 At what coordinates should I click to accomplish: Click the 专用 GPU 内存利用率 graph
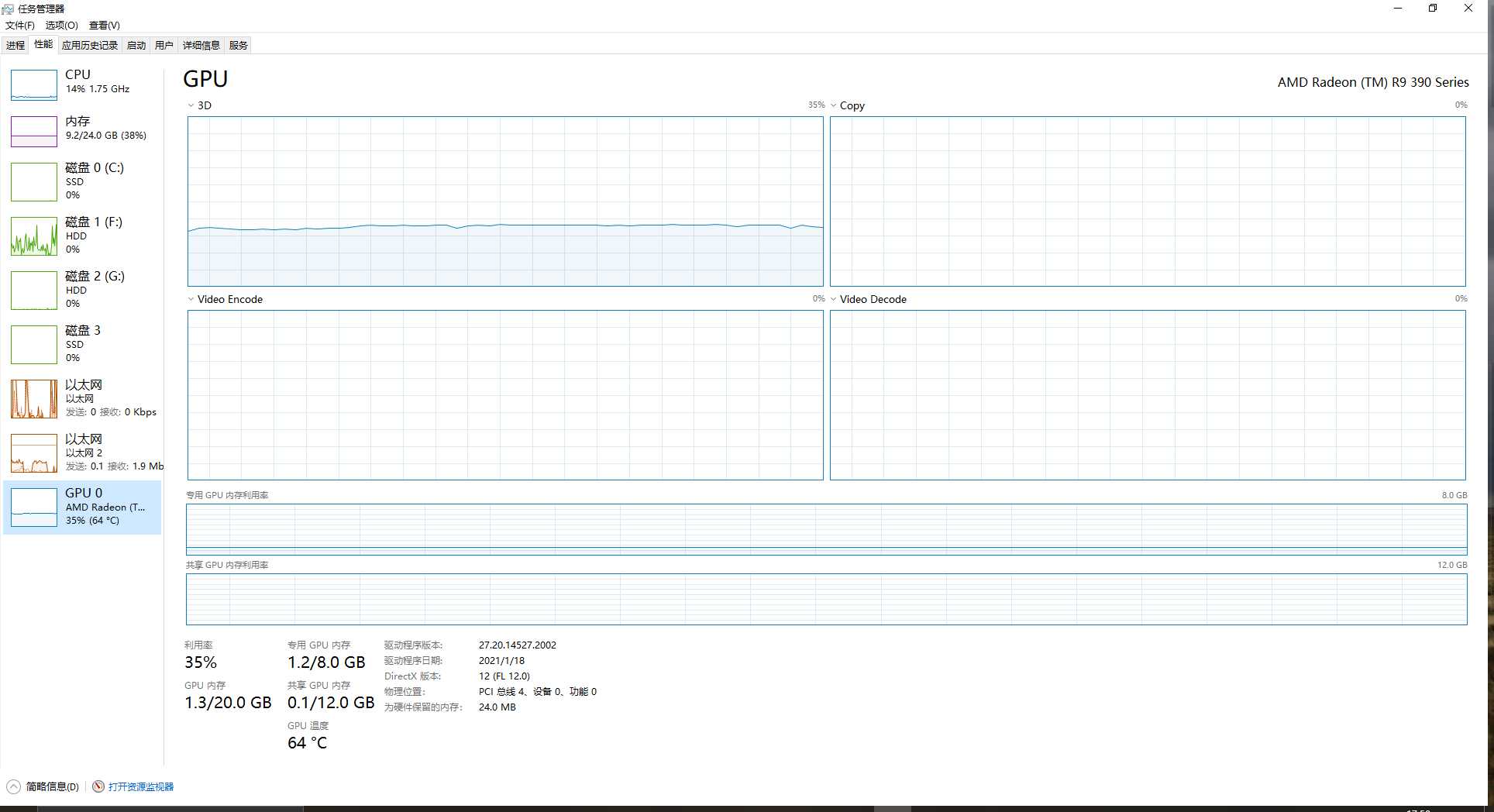[x=827, y=529]
